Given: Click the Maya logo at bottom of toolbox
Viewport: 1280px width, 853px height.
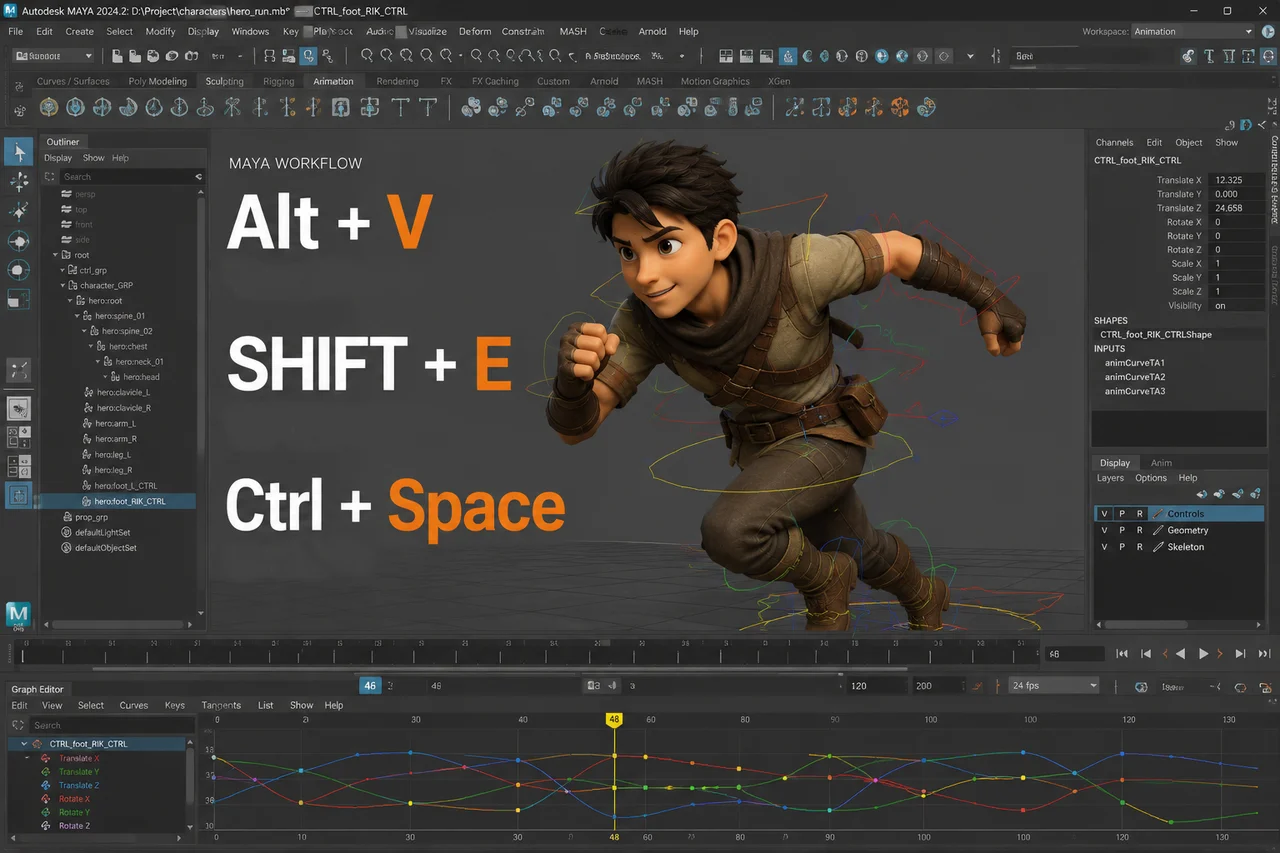Looking at the screenshot, I should pyautogui.click(x=19, y=615).
